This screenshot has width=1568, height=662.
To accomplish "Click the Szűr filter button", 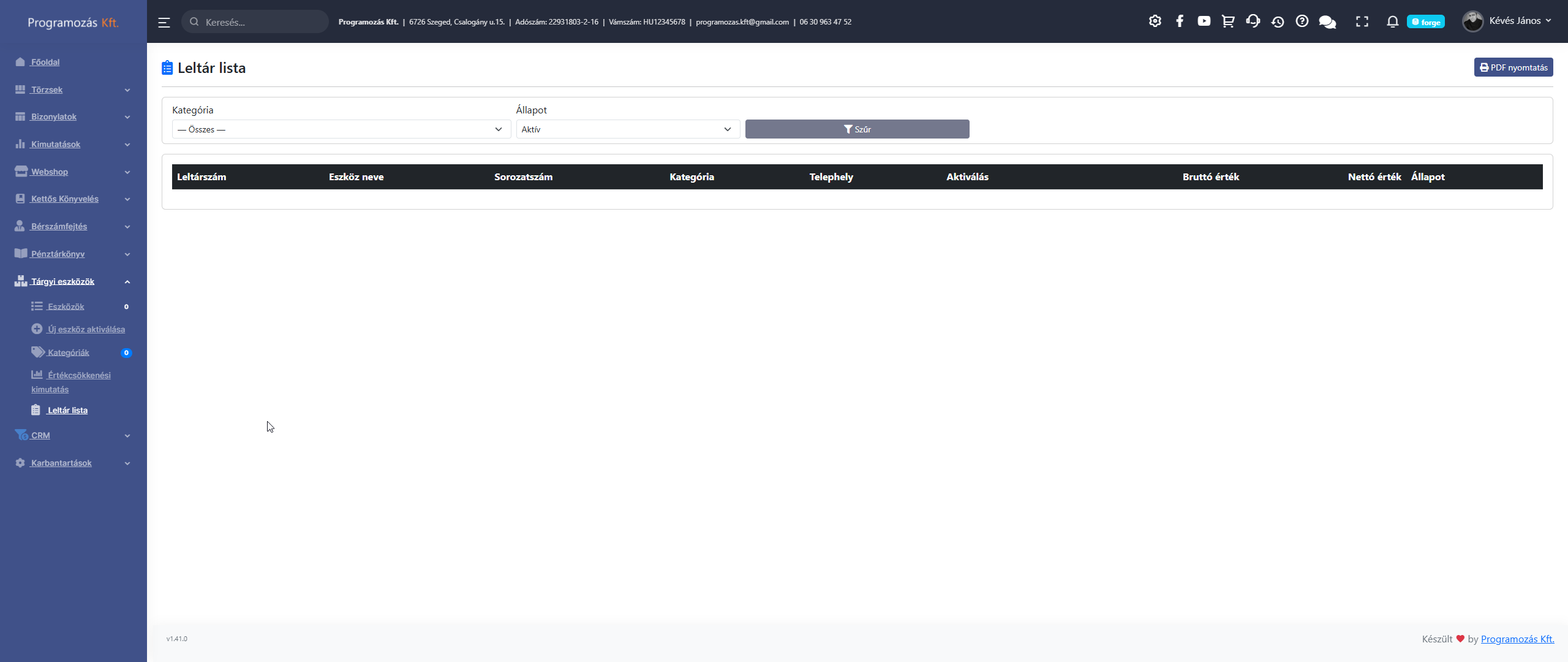I will click(857, 129).
